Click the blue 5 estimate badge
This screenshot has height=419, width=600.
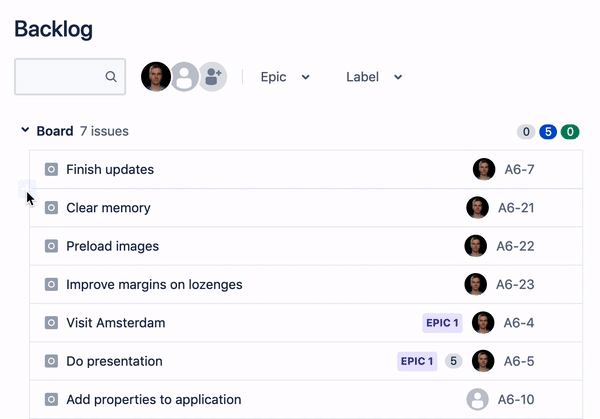548,132
